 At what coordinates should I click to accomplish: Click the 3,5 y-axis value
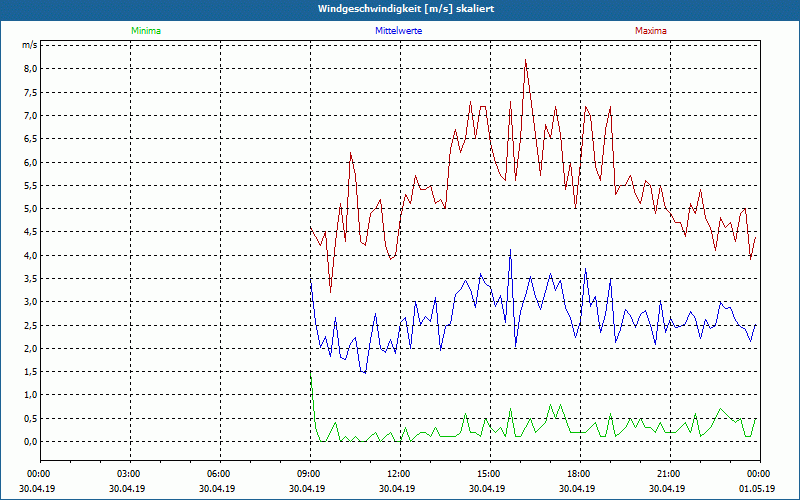click(31, 279)
